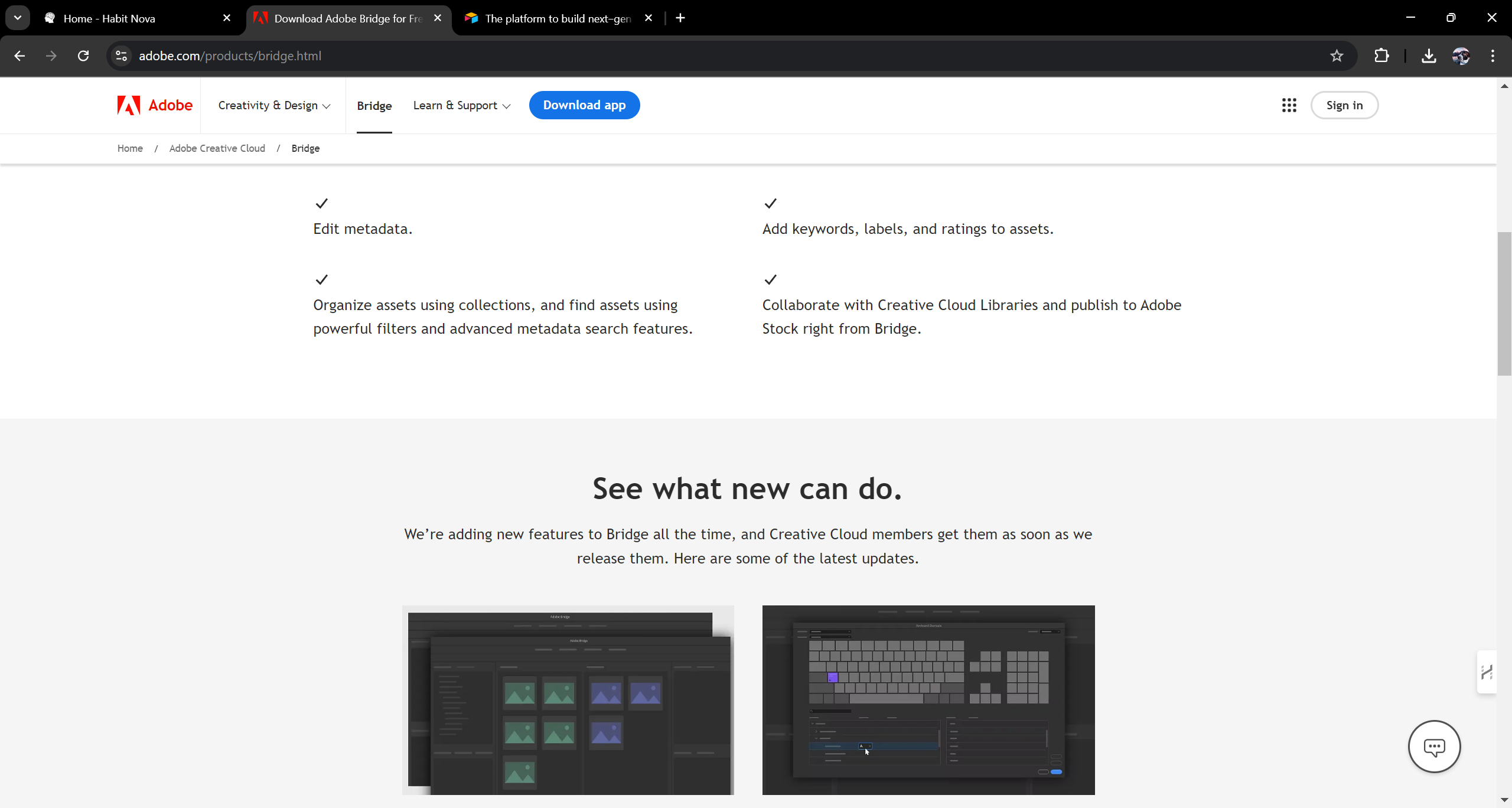Screen dimensions: 1512x808
Task: Click the page vertical scrollbar thumb
Action: (x=1504, y=304)
